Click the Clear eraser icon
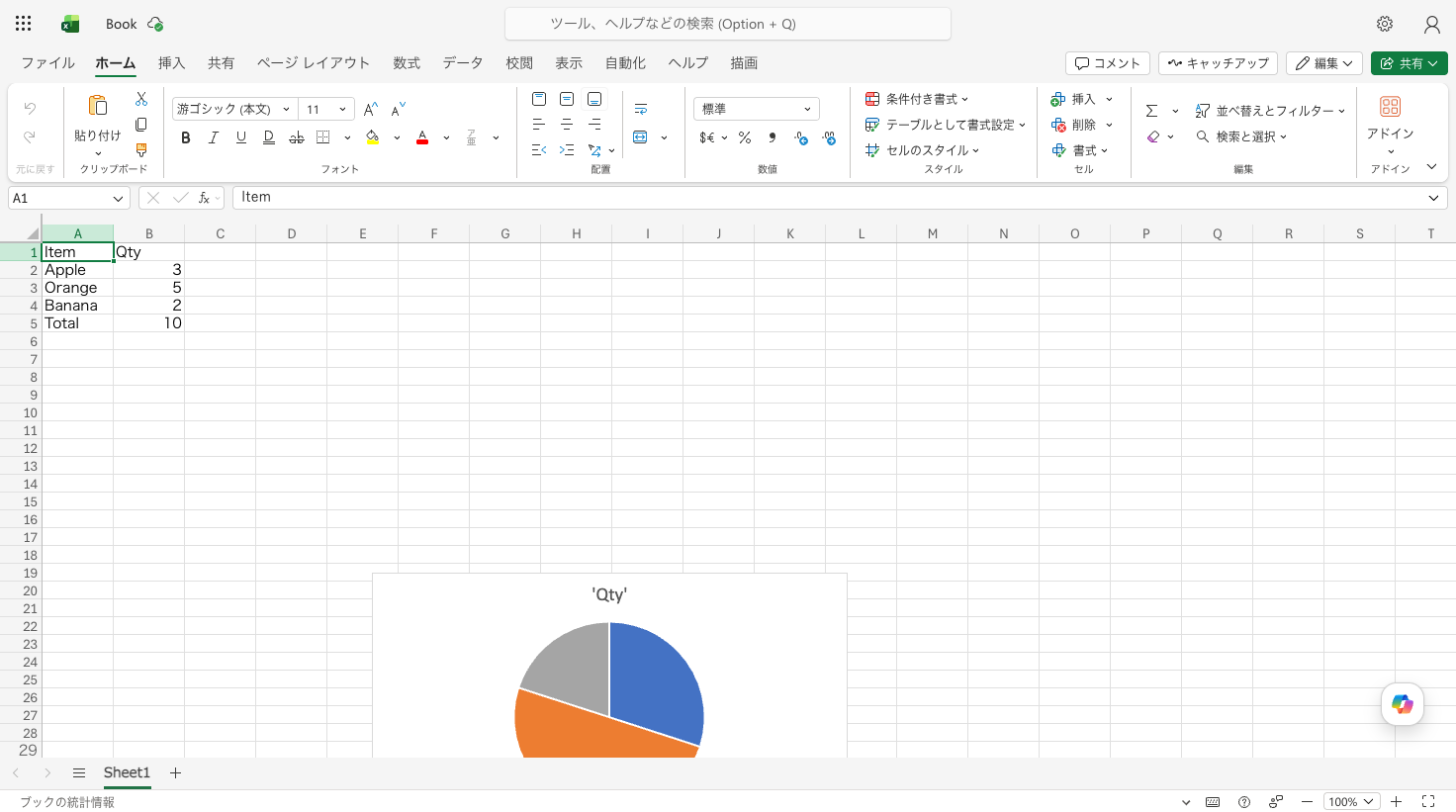 pos(1153,136)
